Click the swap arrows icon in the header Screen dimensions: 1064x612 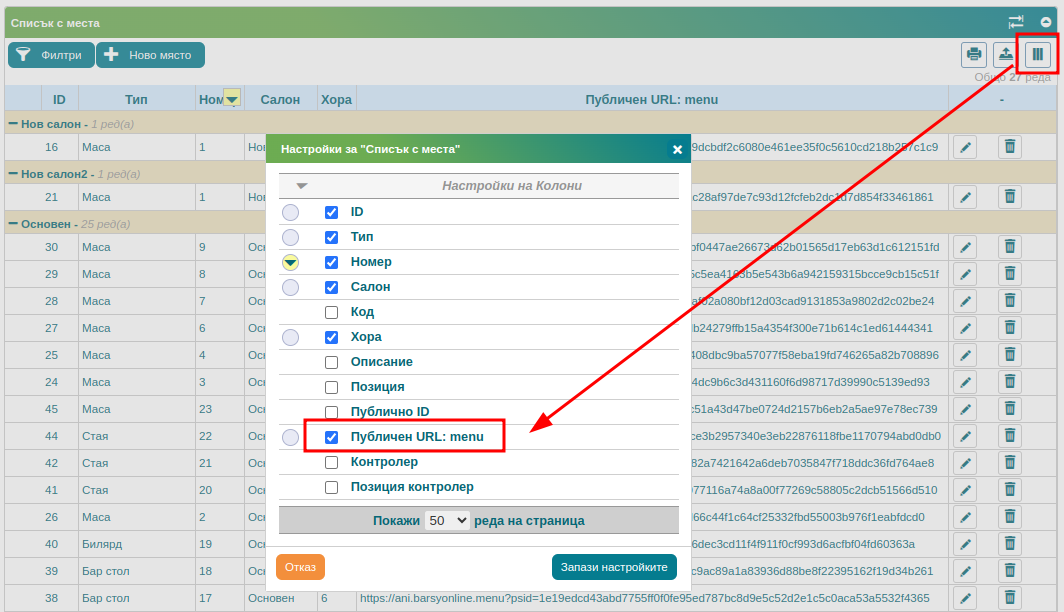[1016, 22]
